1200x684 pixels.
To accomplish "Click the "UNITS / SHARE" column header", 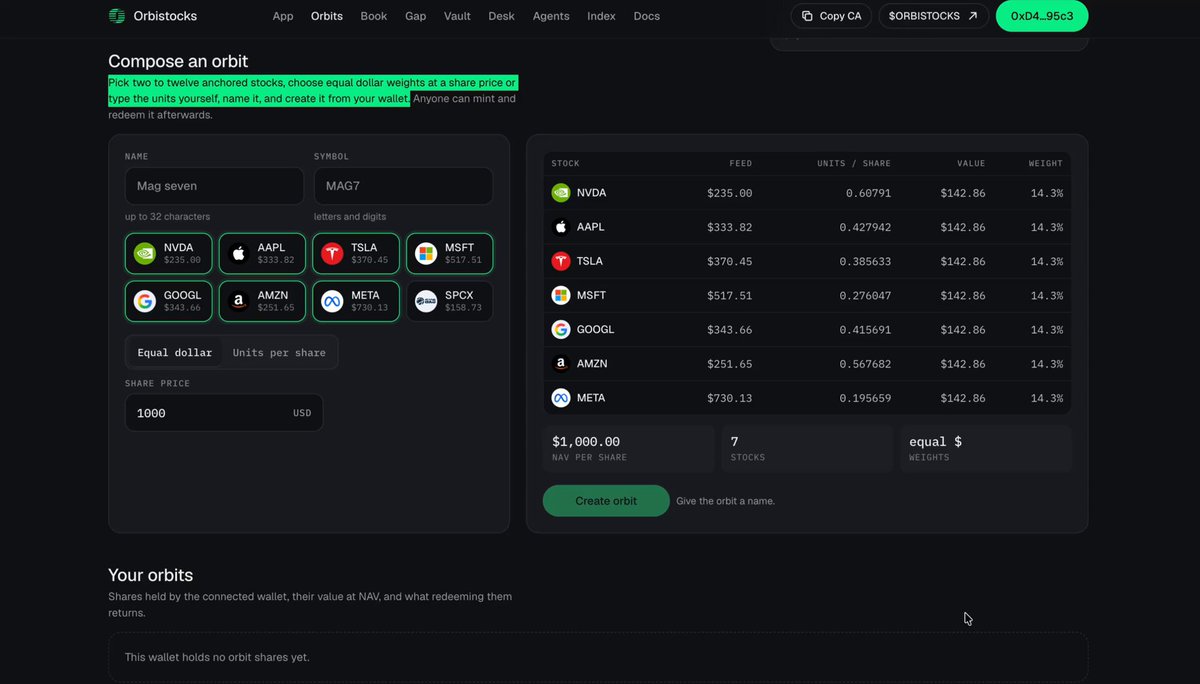I will click(x=853, y=163).
